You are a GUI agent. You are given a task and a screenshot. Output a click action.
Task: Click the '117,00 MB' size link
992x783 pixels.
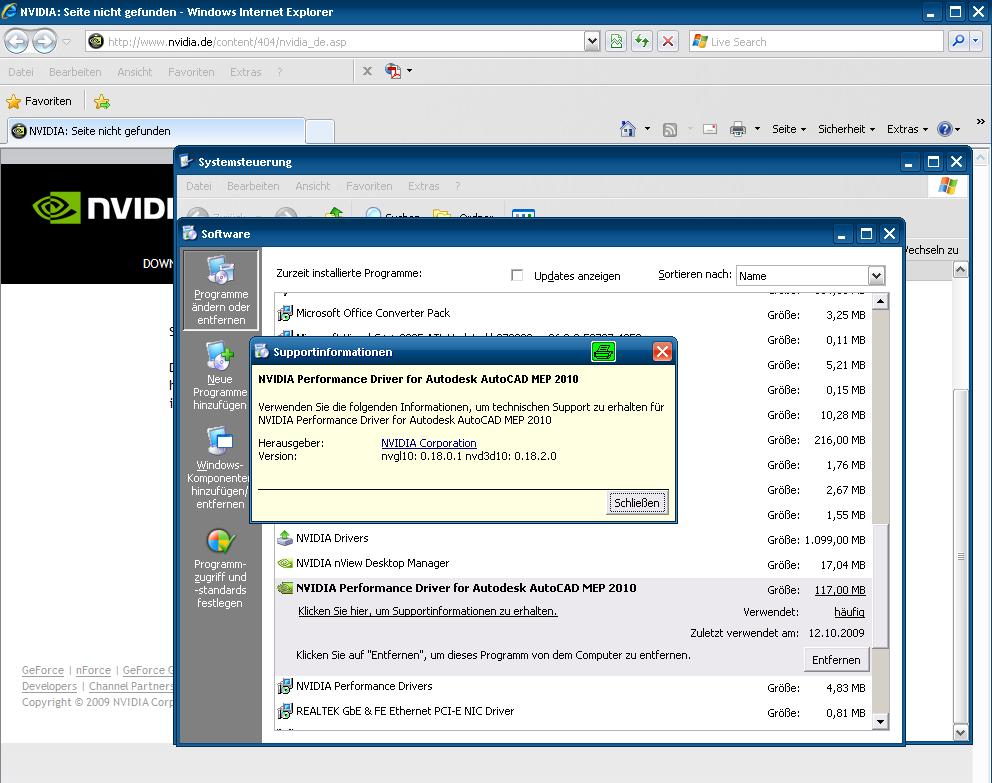(x=840, y=590)
